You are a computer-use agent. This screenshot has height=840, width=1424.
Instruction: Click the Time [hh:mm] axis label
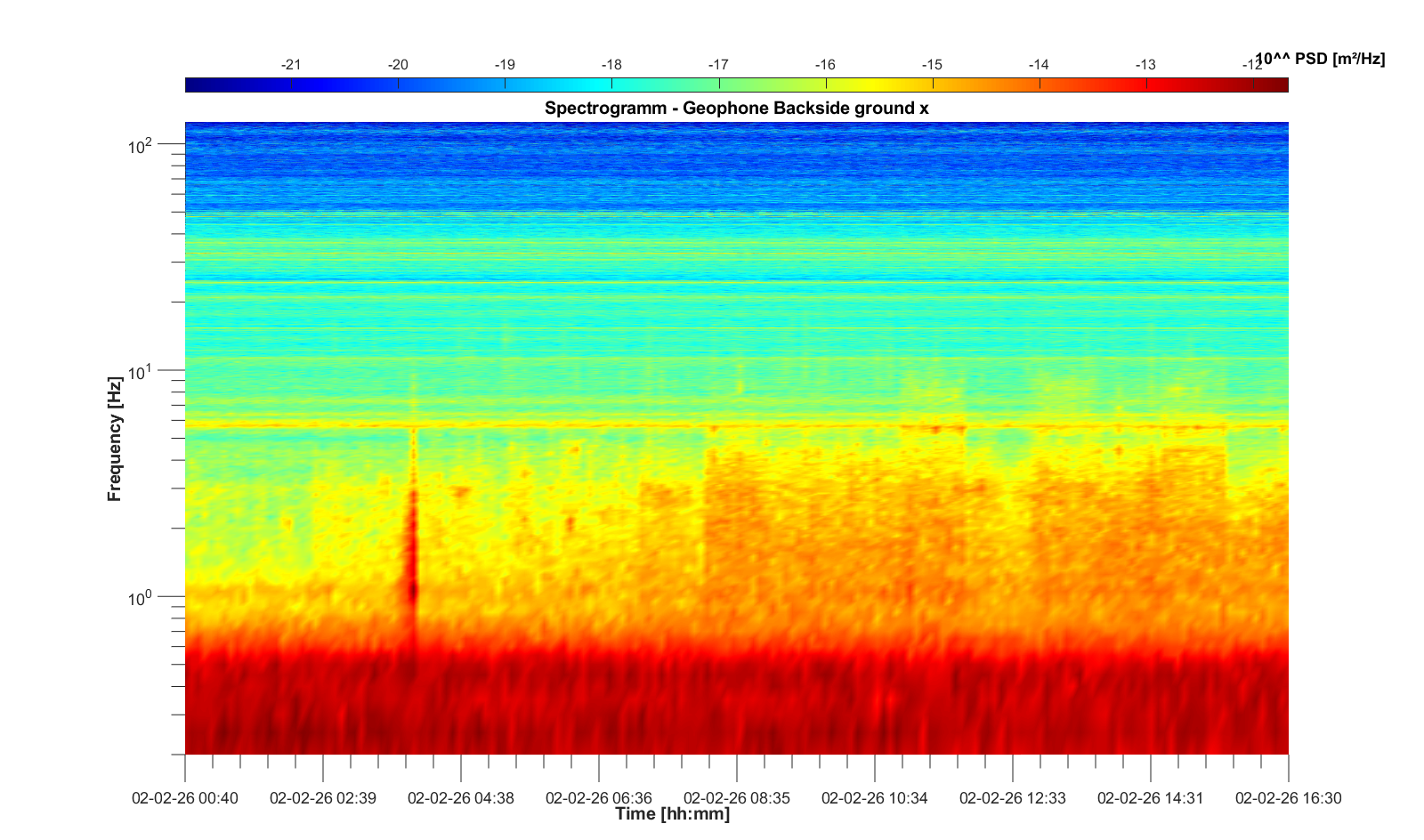coord(672,814)
